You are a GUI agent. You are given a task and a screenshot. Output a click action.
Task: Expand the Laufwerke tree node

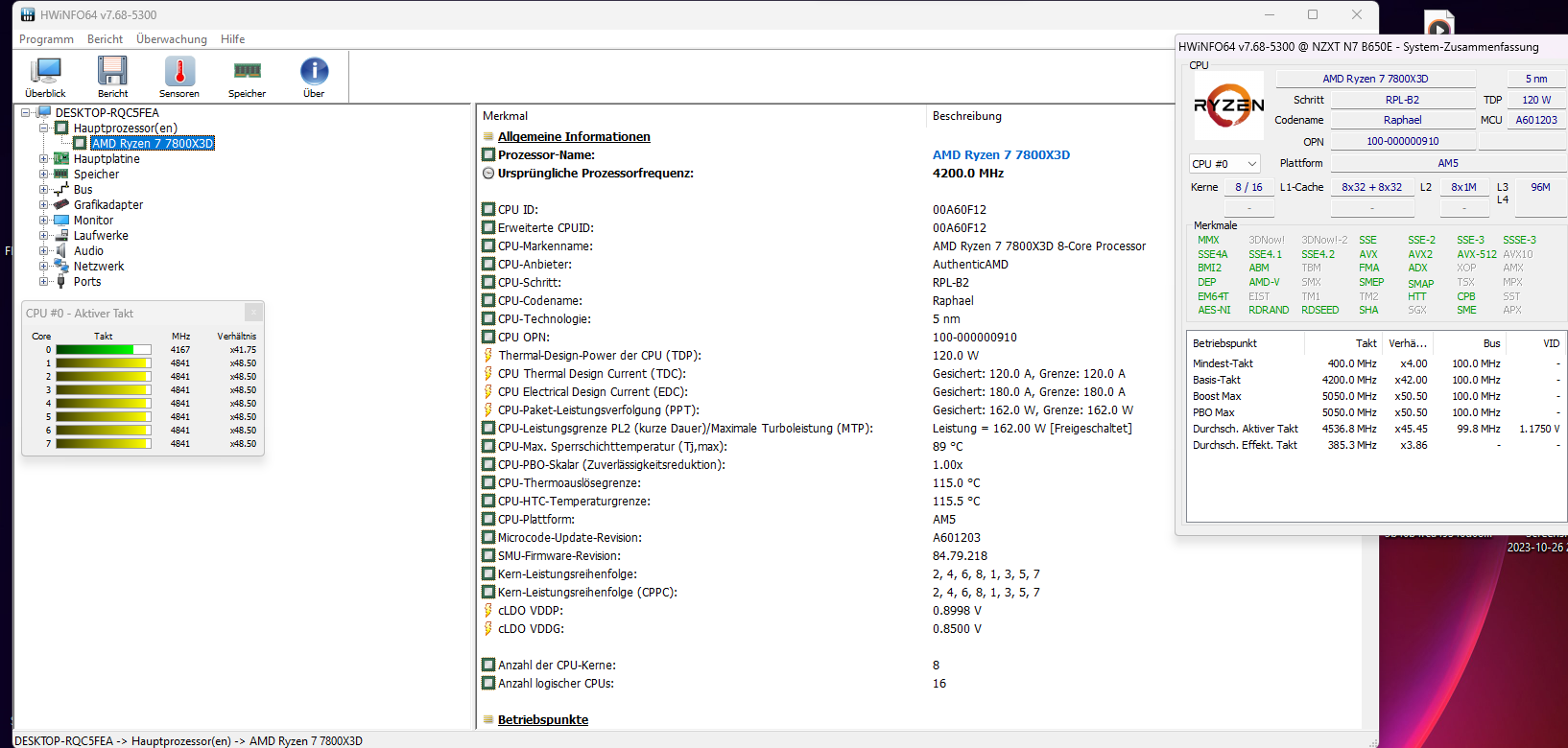[x=43, y=236]
